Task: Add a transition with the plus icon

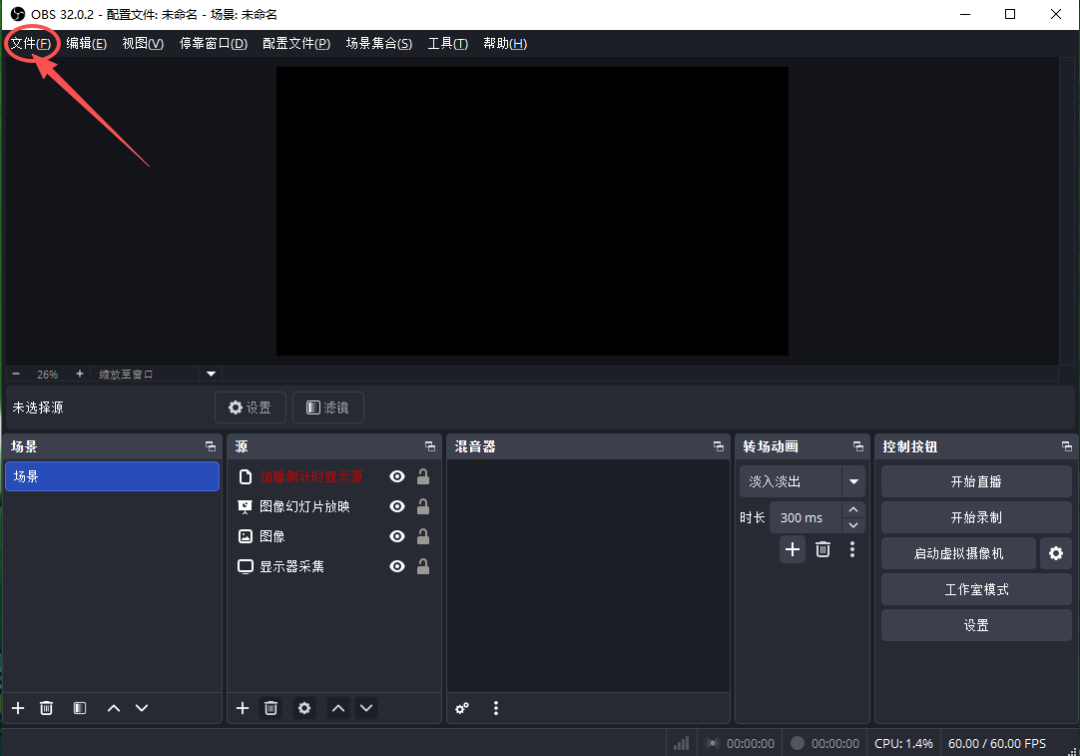Action: pyautogui.click(x=792, y=549)
